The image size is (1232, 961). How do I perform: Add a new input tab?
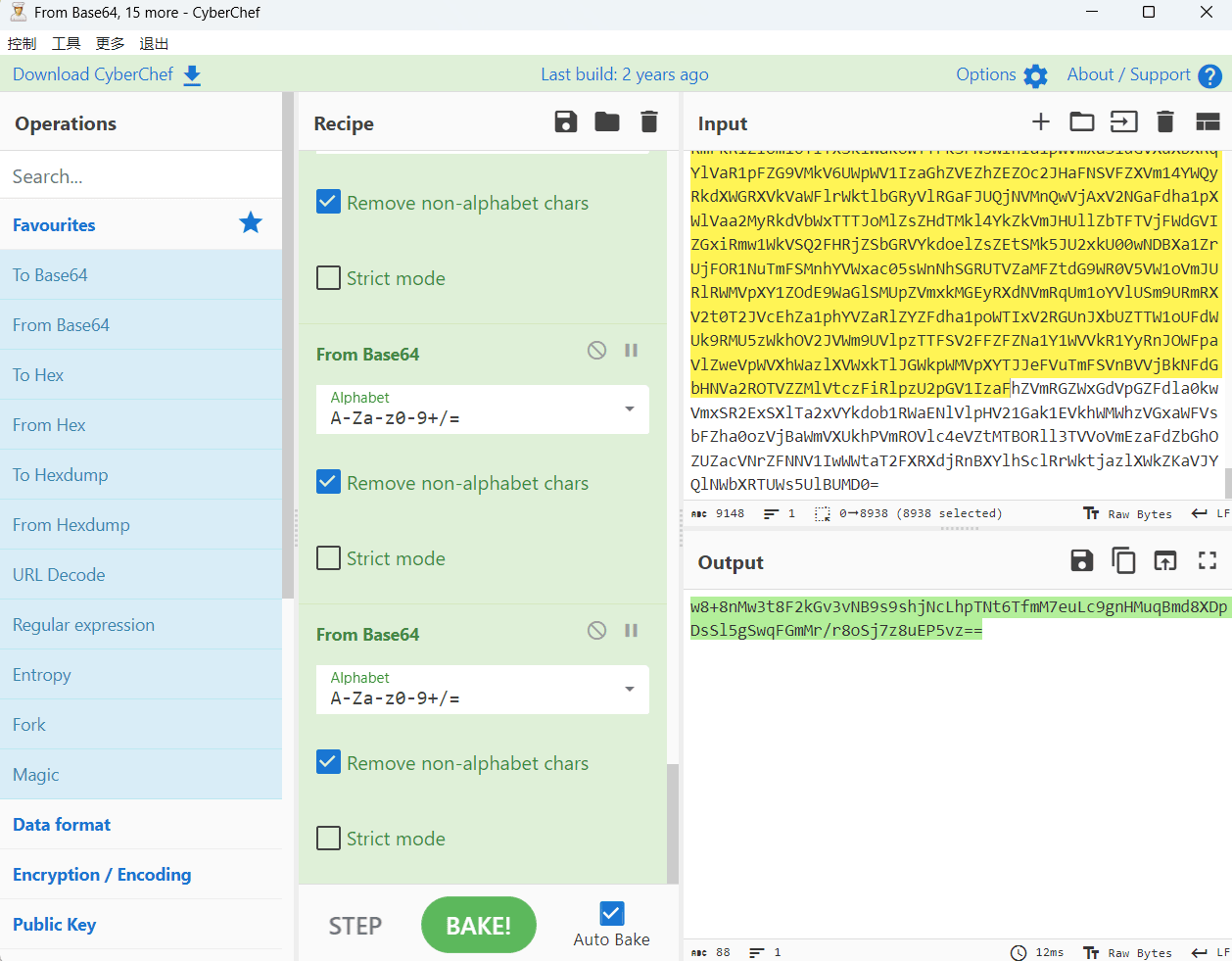tap(1041, 121)
